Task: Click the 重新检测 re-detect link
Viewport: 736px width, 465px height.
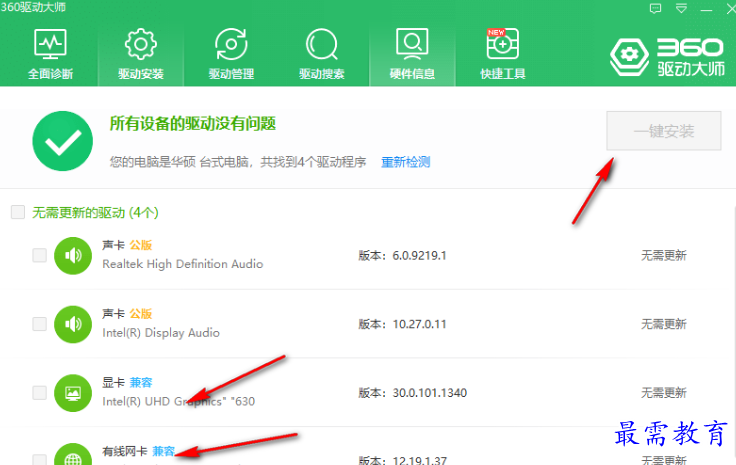Action: 406,162
